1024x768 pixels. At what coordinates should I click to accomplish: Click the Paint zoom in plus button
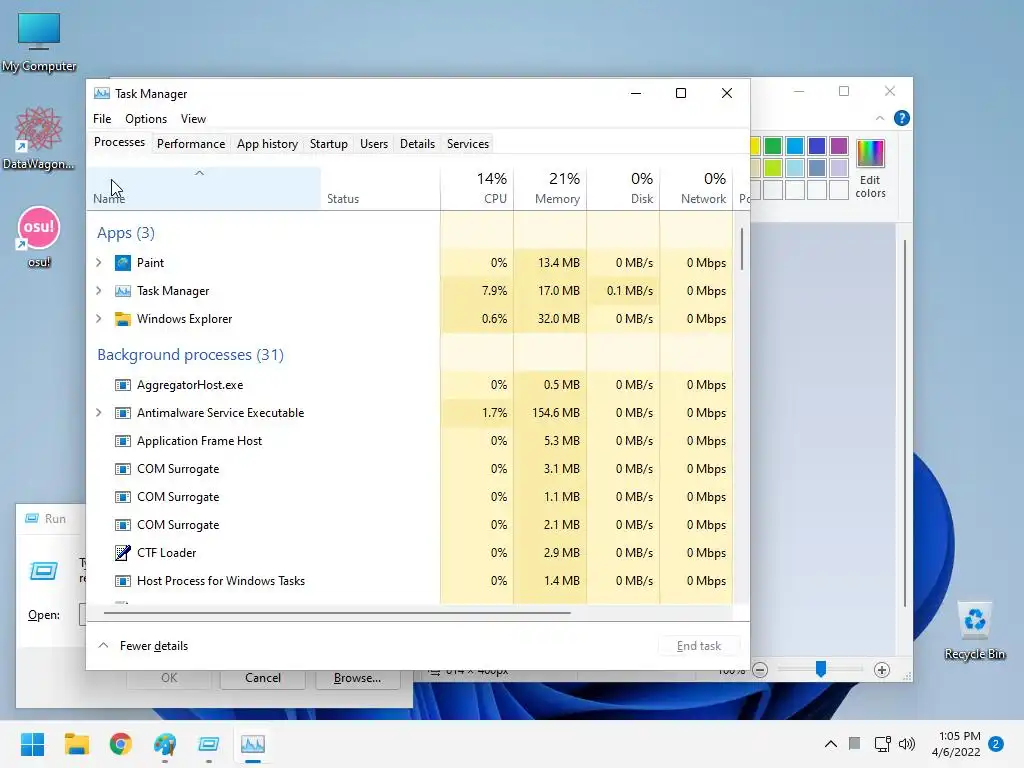(x=882, y=670)
